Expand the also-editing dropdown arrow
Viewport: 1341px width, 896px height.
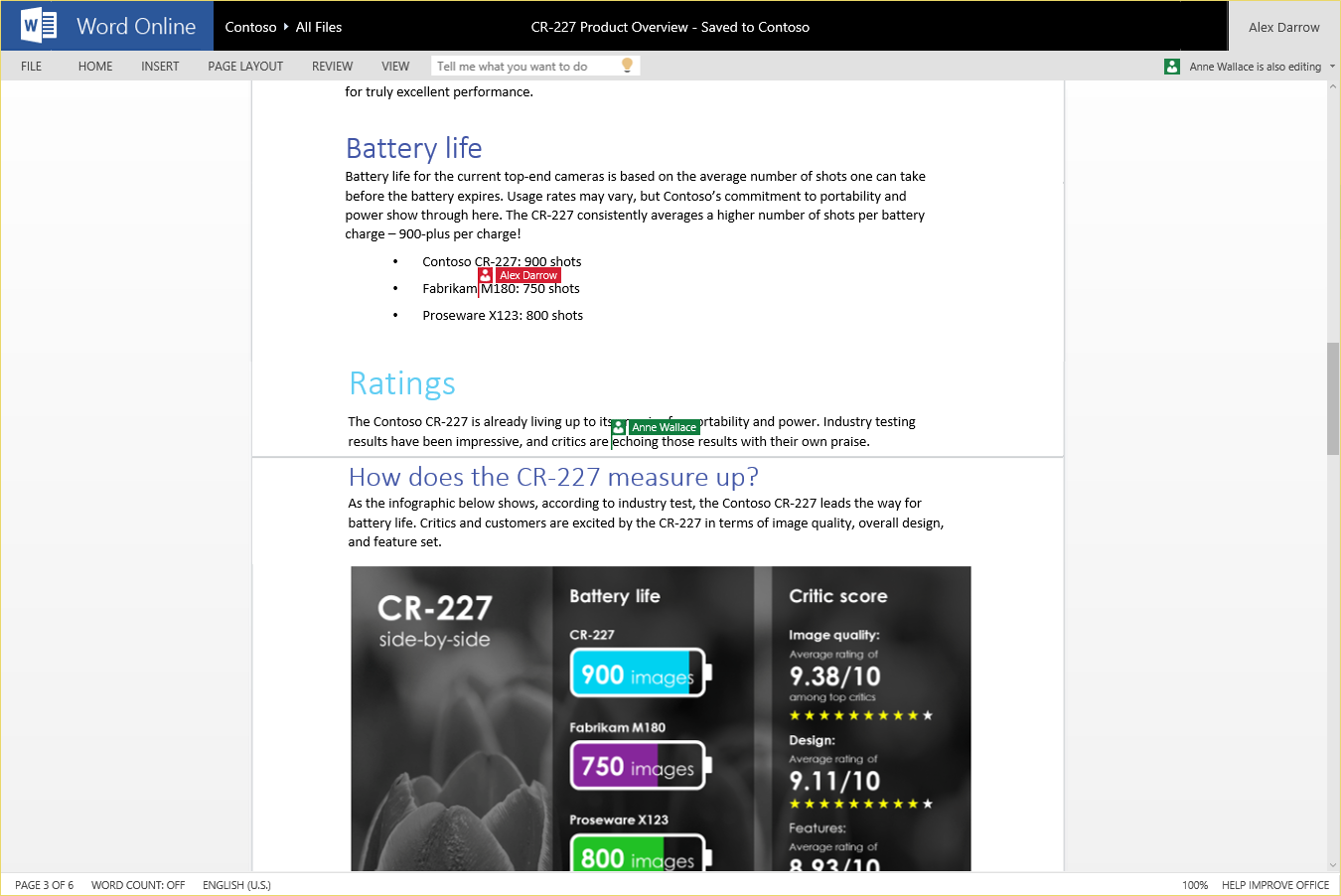coord(1332,67)
